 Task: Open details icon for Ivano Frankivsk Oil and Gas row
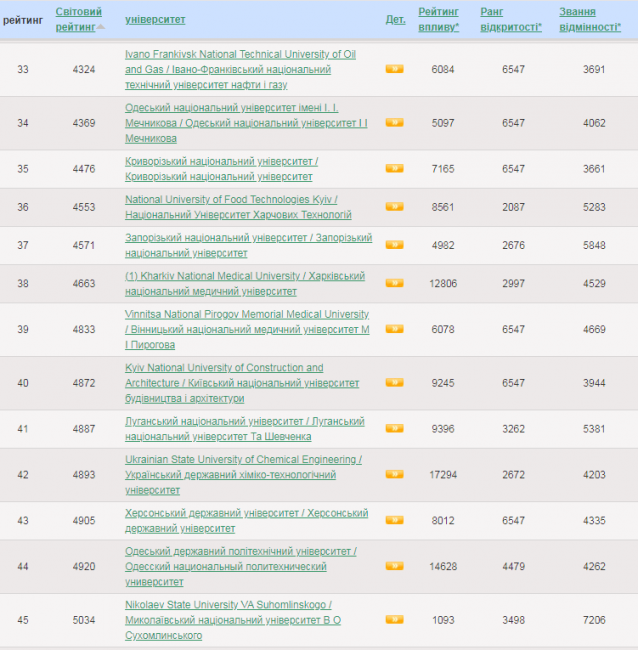[394, 69]
